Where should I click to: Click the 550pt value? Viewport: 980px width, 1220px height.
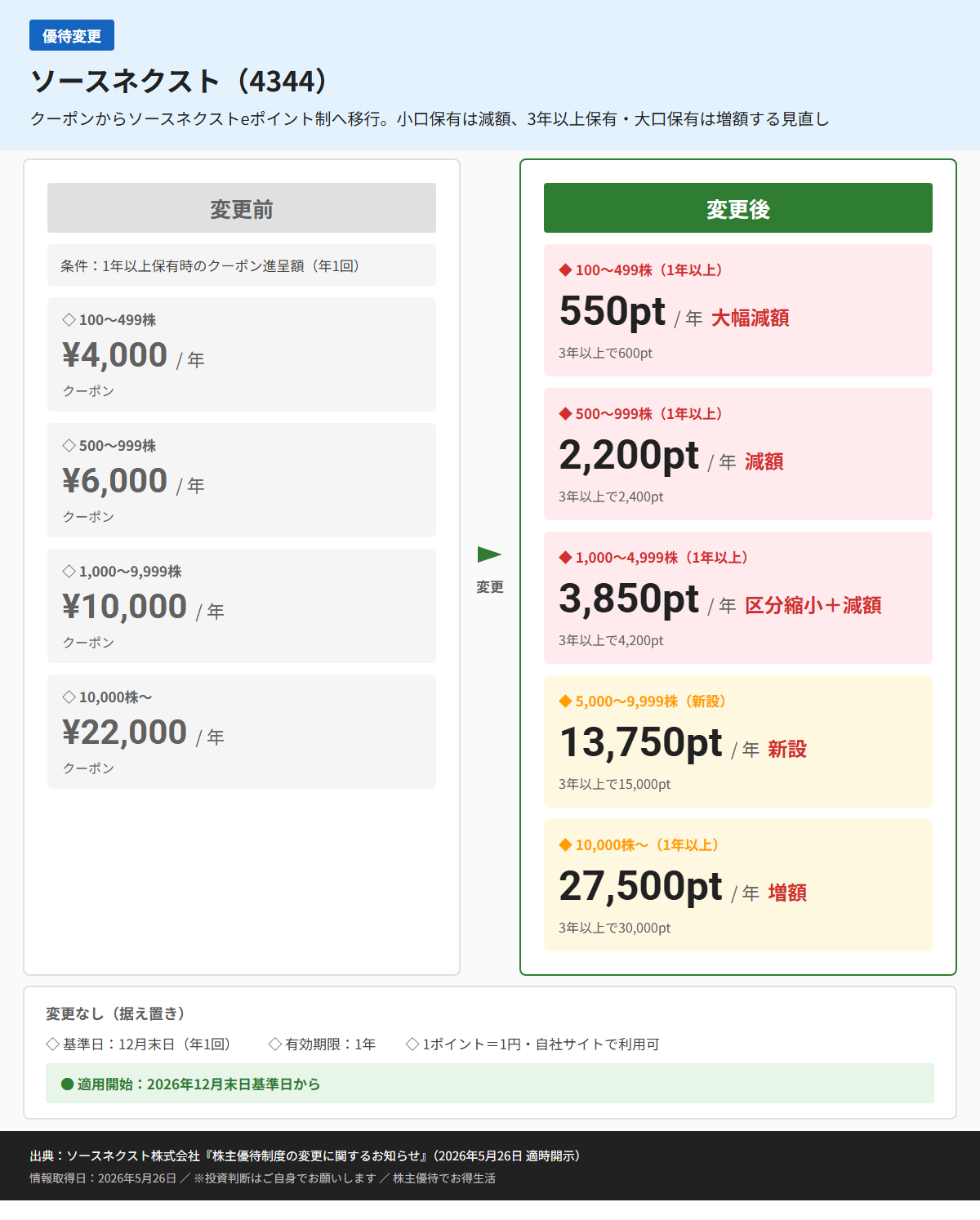click(x=612, y=311)
